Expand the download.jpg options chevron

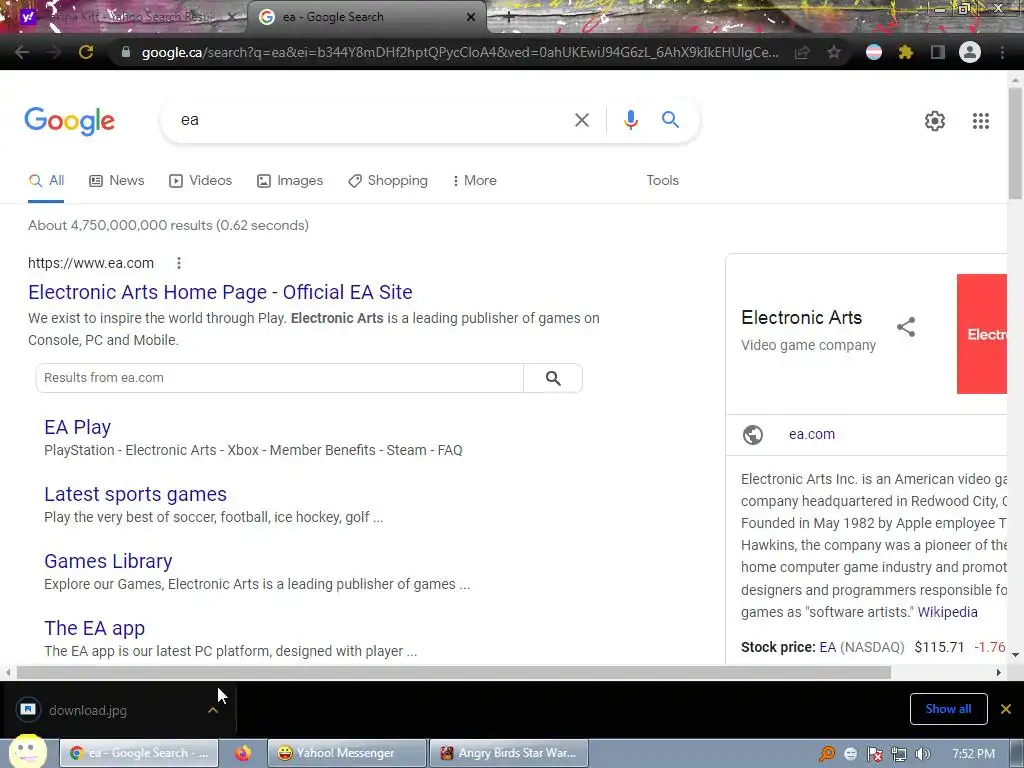point(213,710)
